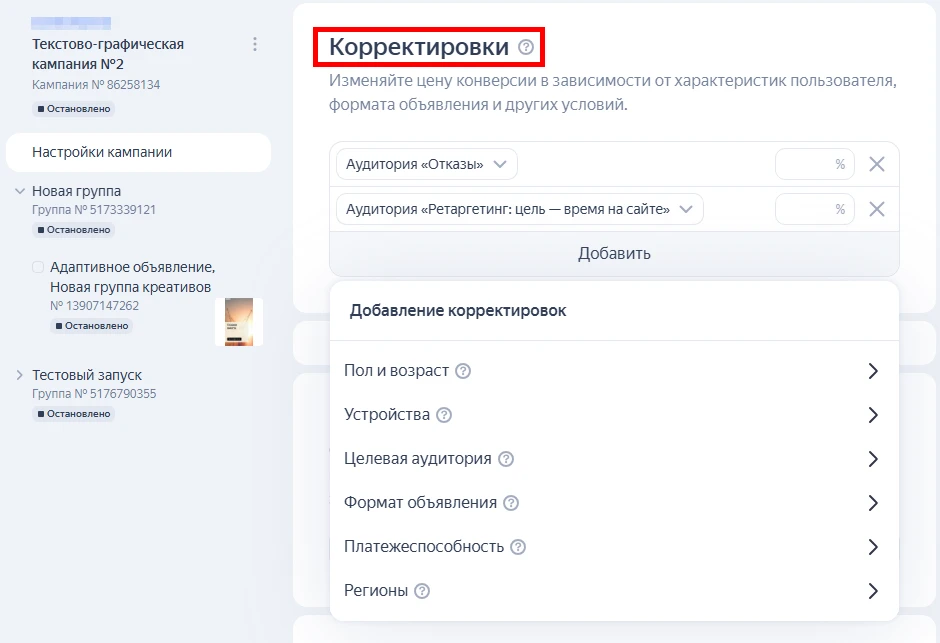Open help tooltip for Пол и возраст
This screenshot has width=940, height=643.
[x=463, y=371]
